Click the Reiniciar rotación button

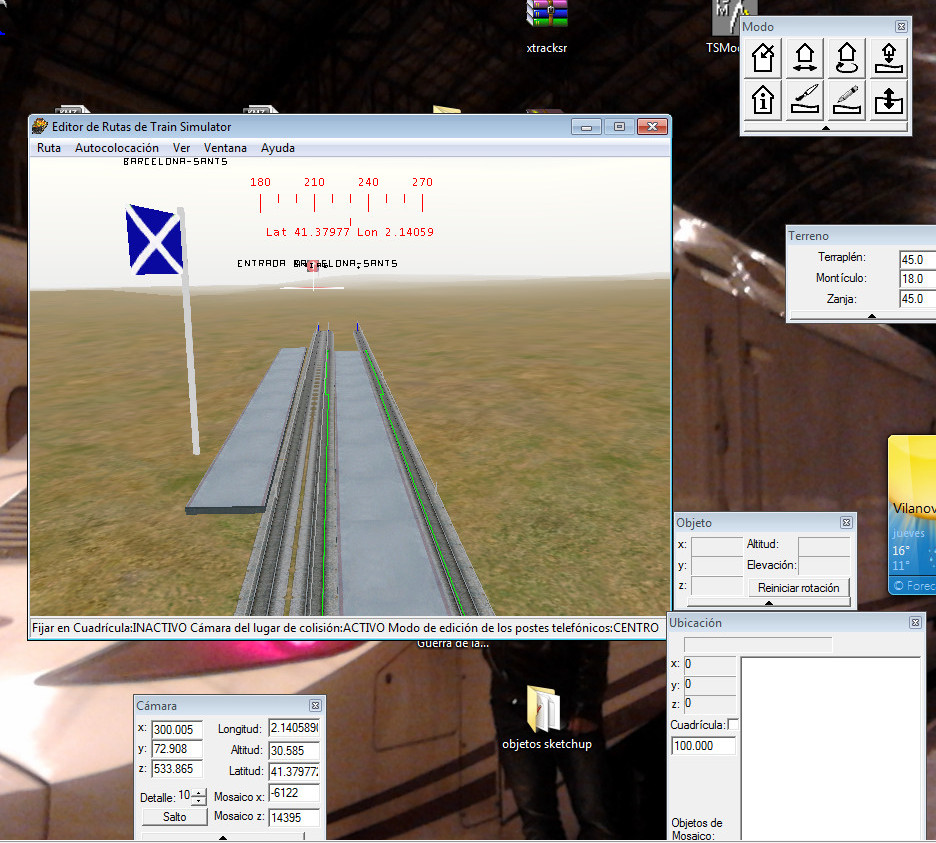tap(798, 588)
